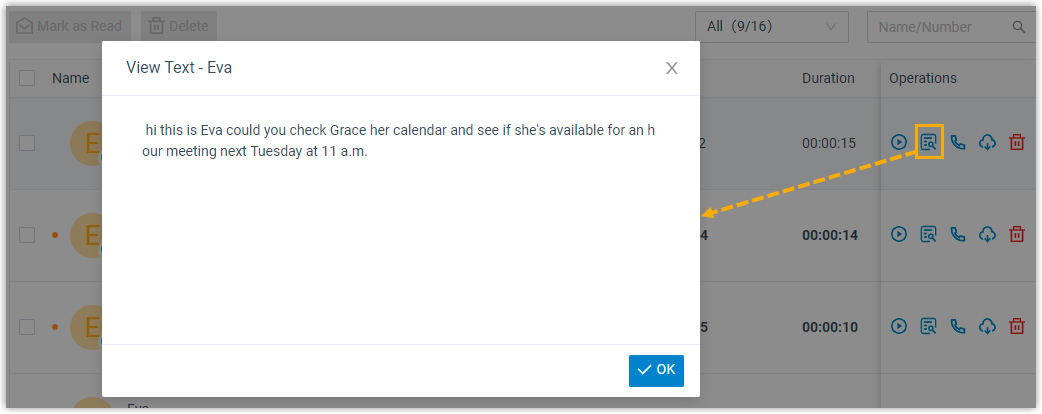Click the Name/Number search field
The image size is (1042, 414).
(938, 27)
